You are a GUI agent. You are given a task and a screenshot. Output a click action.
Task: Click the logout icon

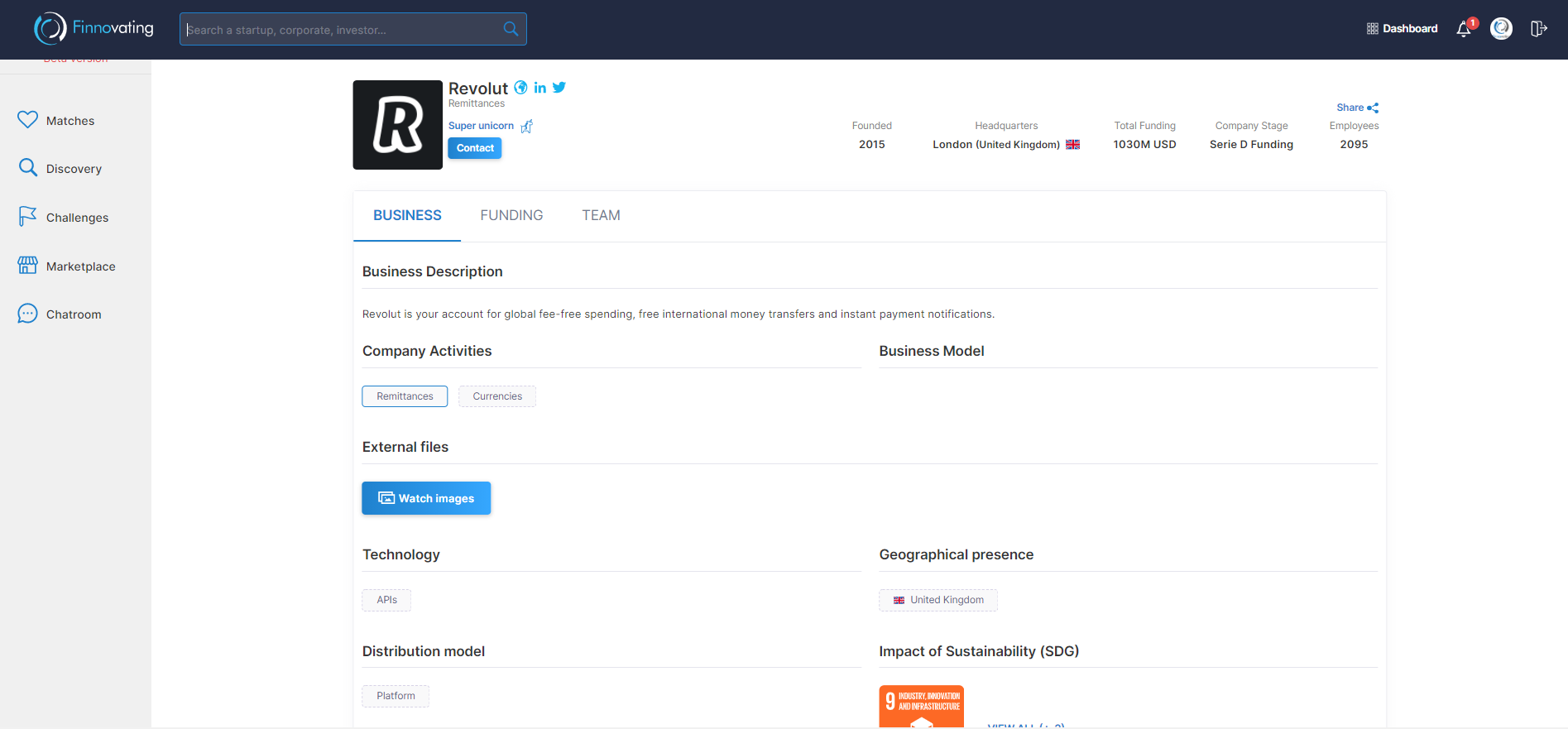coord(1538,29)
